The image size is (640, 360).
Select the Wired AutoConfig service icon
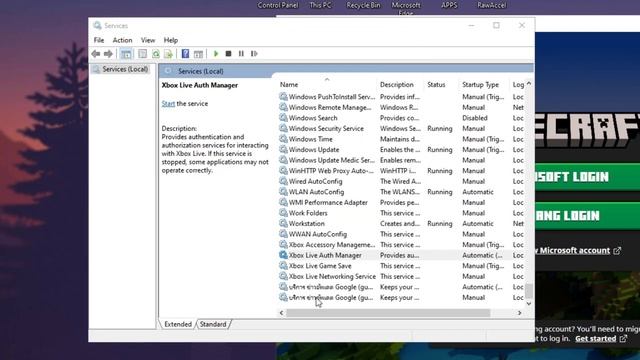coord(283,181)
